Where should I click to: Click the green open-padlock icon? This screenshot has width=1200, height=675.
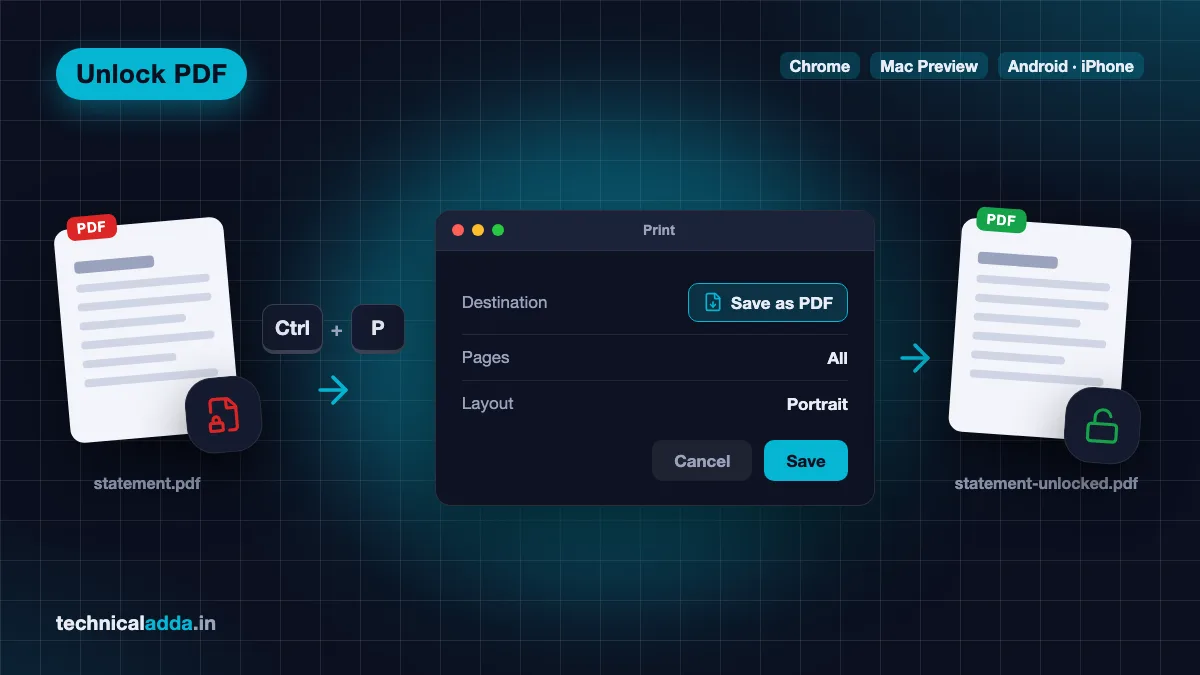tap(1102, 426)
